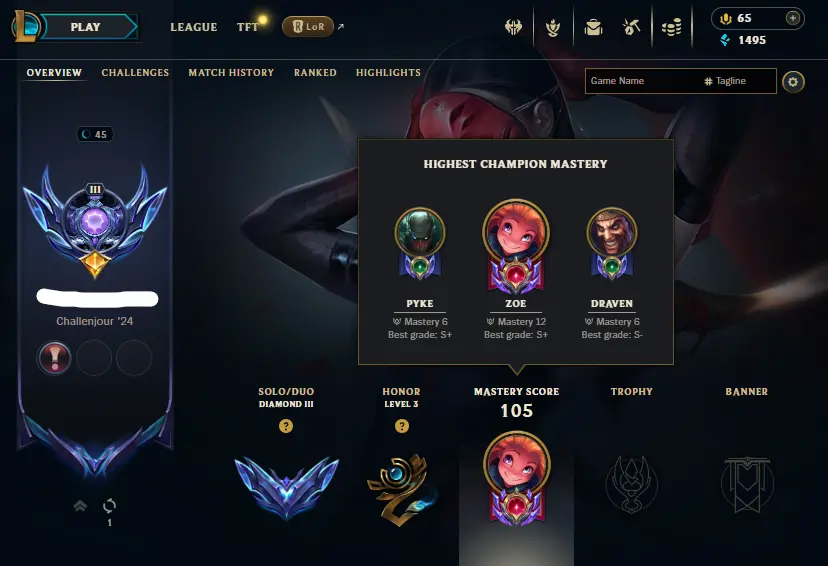Click the double chevron icon under banner
The image size is (828, 566).
[80, 506]
